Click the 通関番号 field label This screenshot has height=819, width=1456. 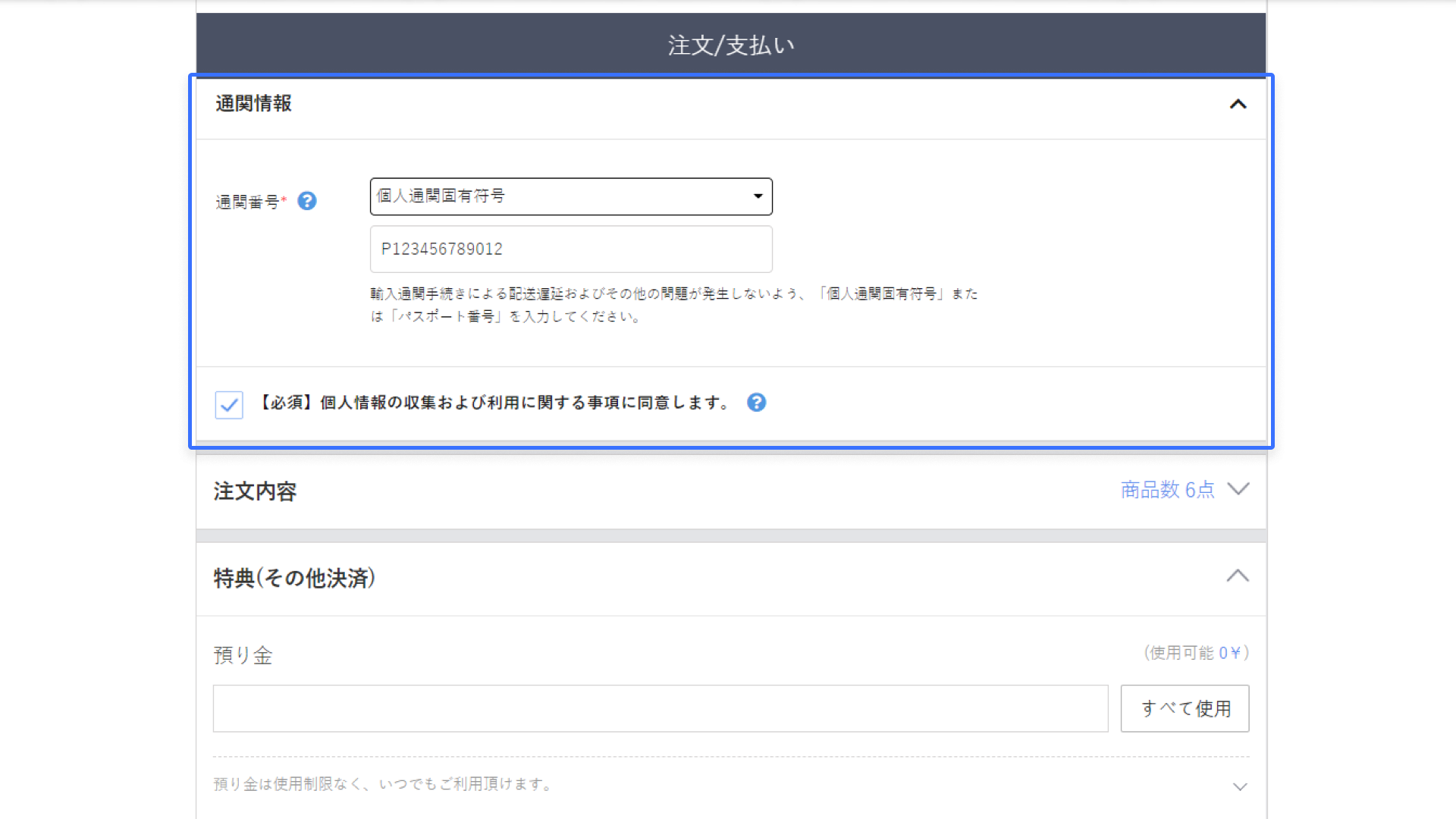coord(248,202)
